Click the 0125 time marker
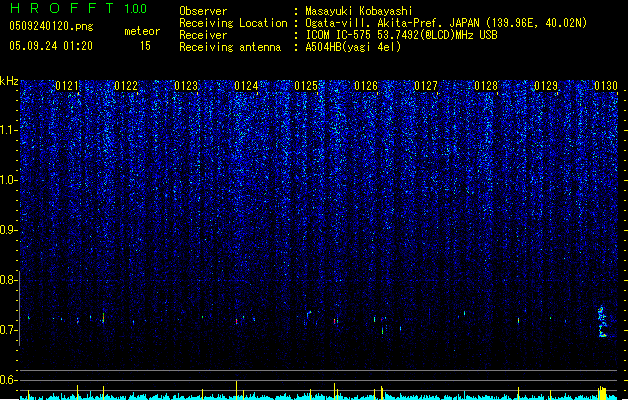Image resolution: width=629 pixels, height=400 pixels. pyautogui.click(x=306, y=86)
